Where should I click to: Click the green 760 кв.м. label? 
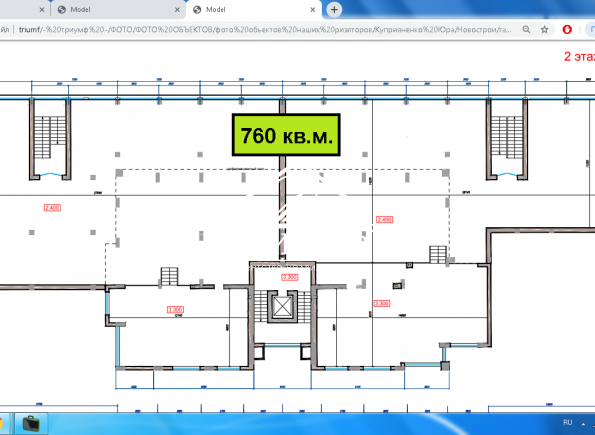pos(286,135)
